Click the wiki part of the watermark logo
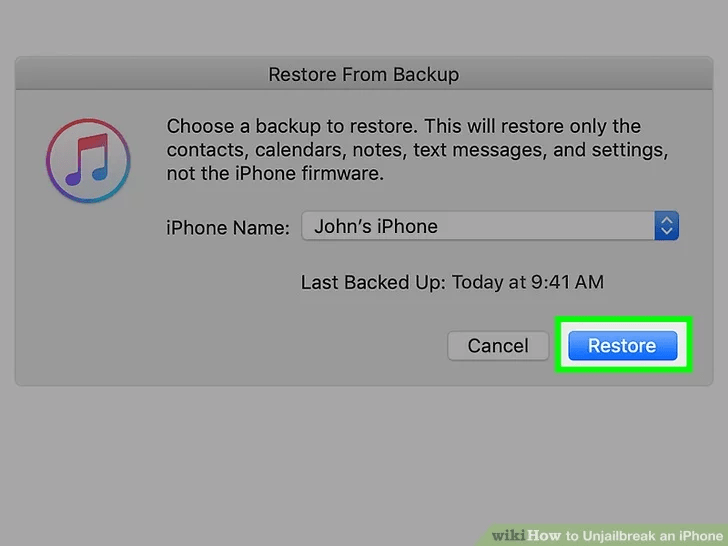 (x=508, y=535)
